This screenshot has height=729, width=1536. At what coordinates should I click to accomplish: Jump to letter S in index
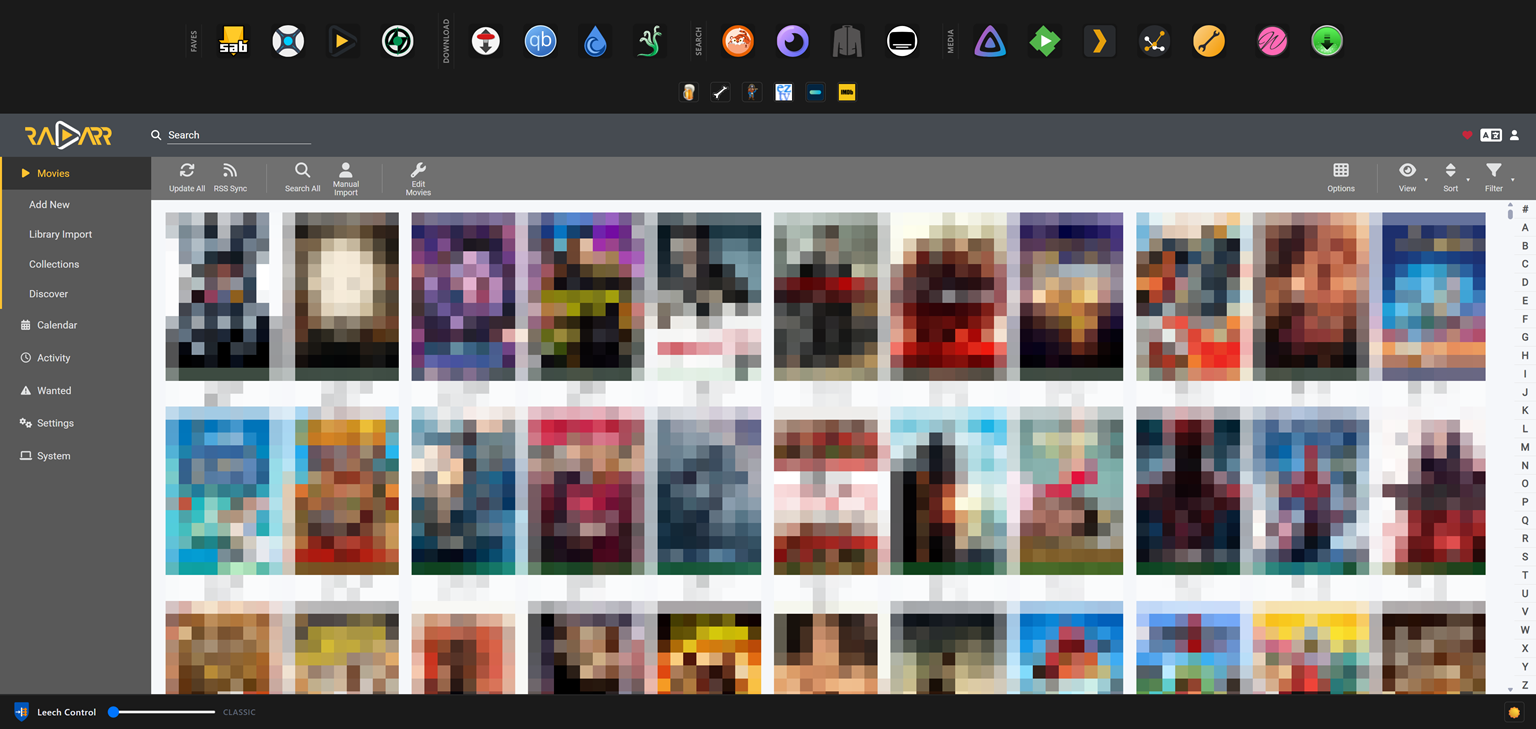(1525, 557)
